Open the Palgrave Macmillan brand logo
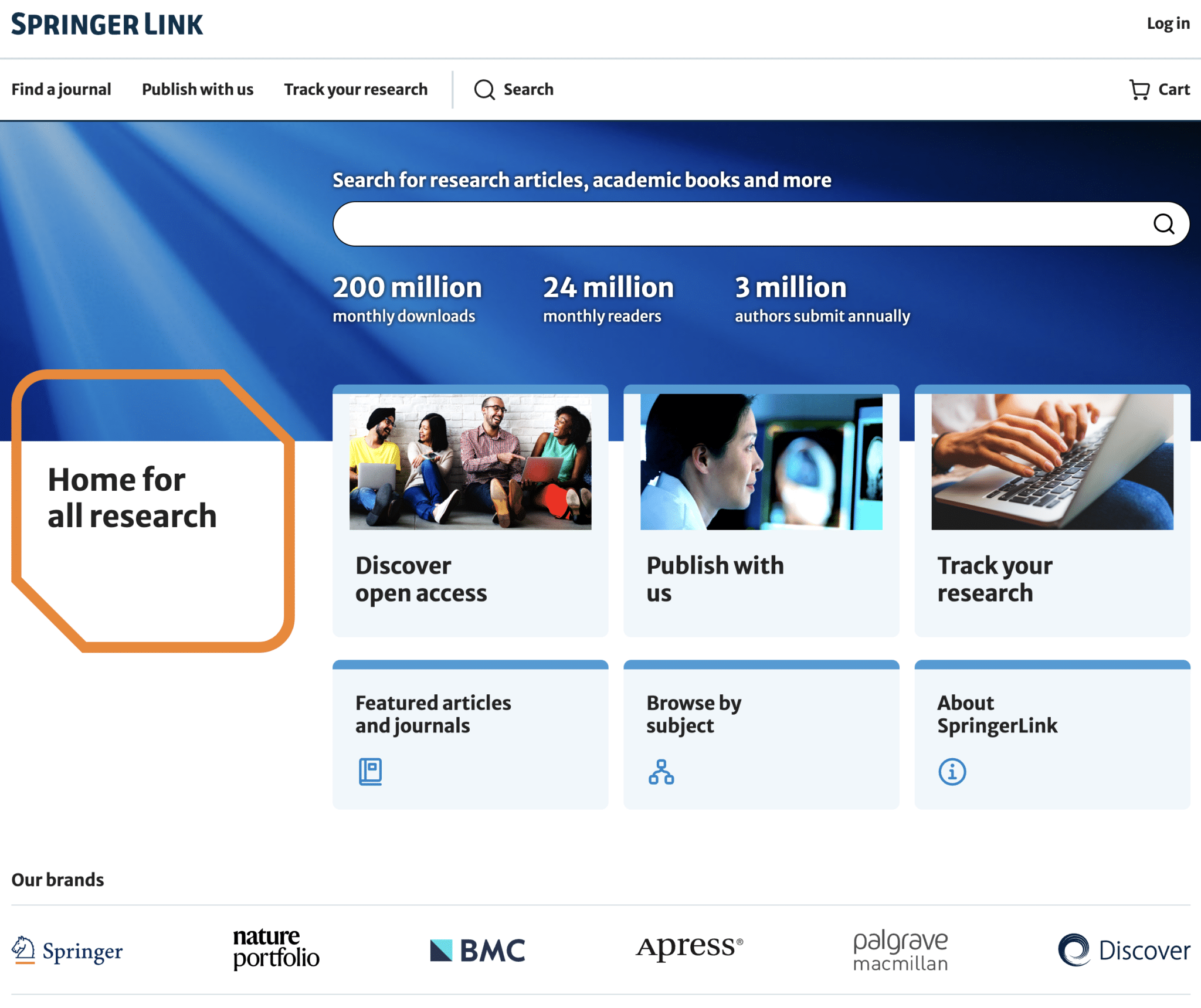1201x1008 pixels. pos(900,950)
